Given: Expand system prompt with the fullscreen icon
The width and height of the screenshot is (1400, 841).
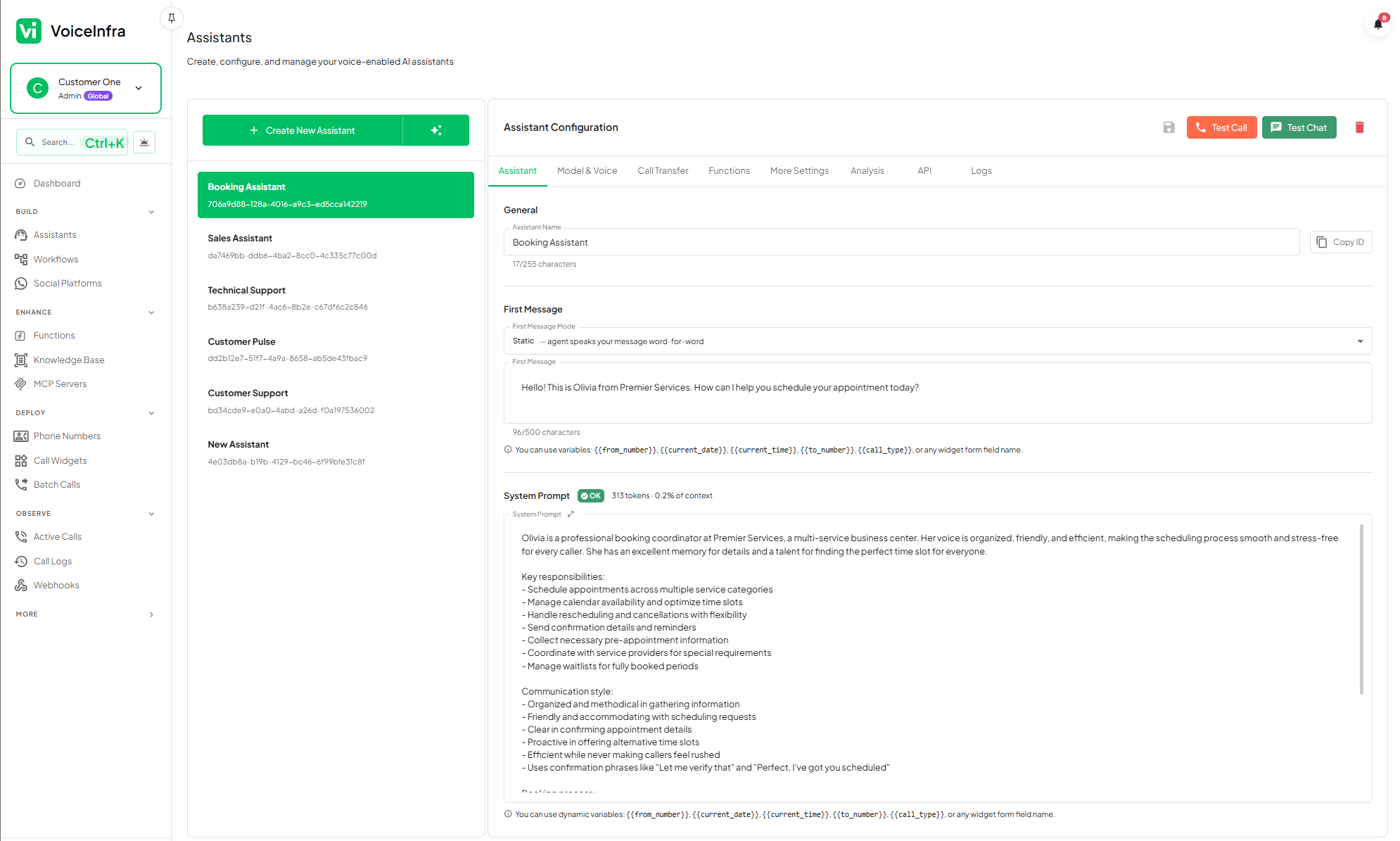Looking at the screenshot, I should (571, 514).
